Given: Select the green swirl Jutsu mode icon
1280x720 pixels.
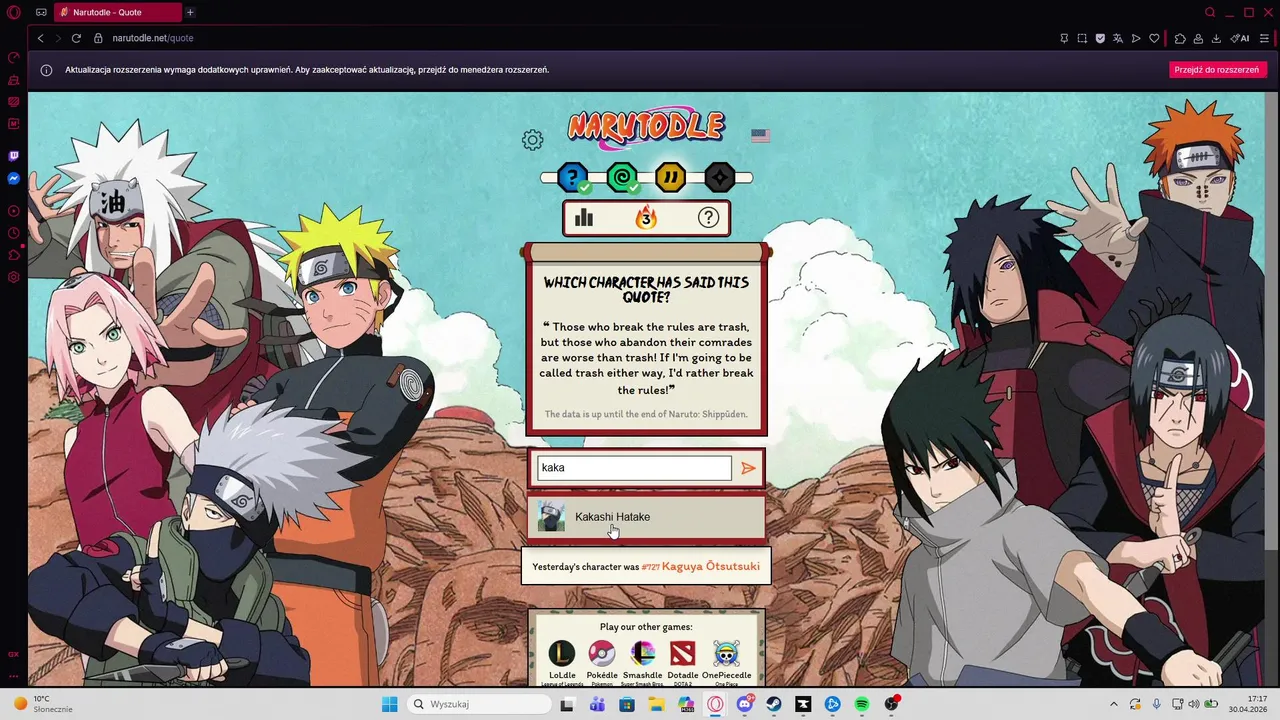Looking at the screenshot, I should [x=622, y=179].
